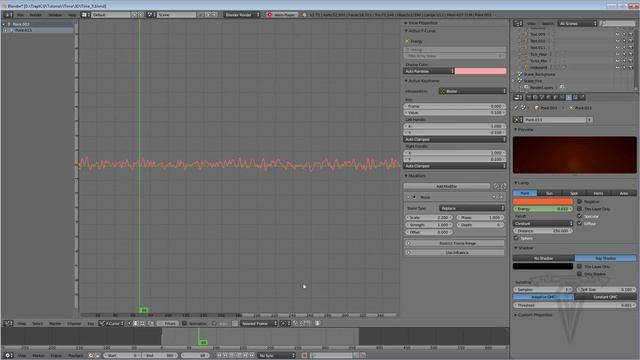Enable the Use Influence checkbox

(409, 253)
